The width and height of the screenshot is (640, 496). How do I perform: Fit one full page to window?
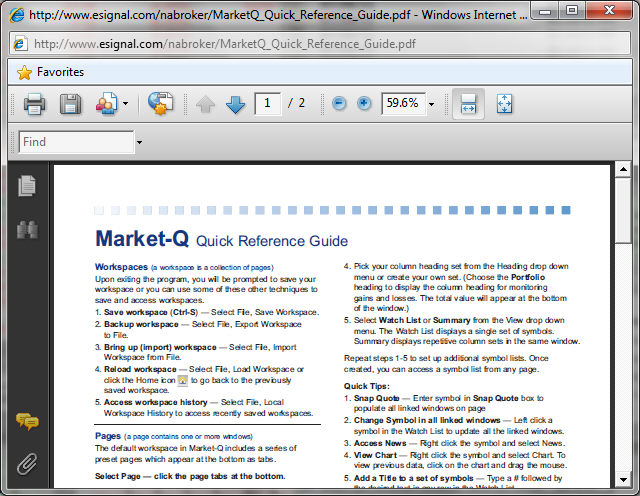504,104
